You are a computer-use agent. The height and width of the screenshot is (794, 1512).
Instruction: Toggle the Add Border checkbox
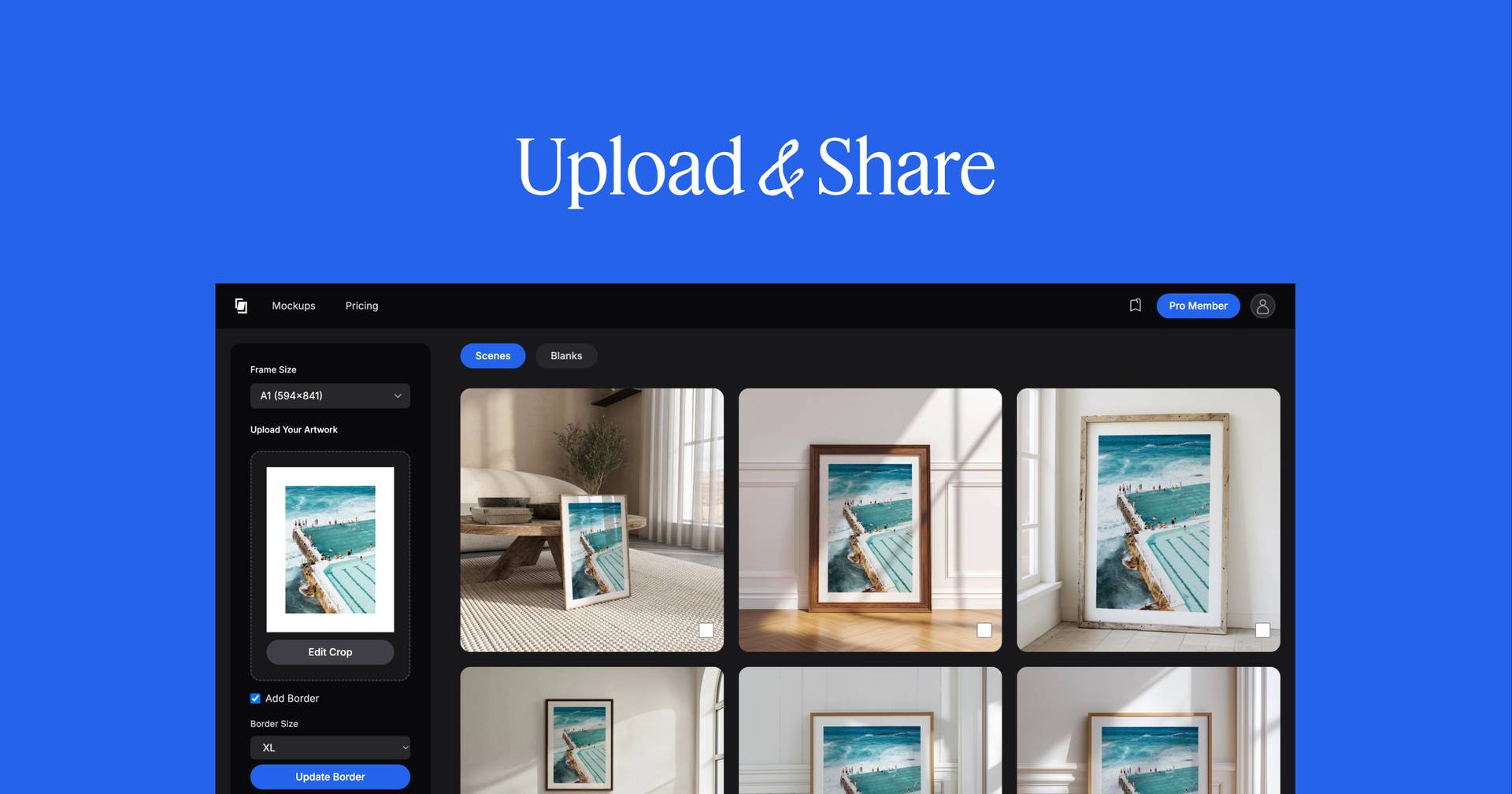pyautogui.click(x=255, y=699)
